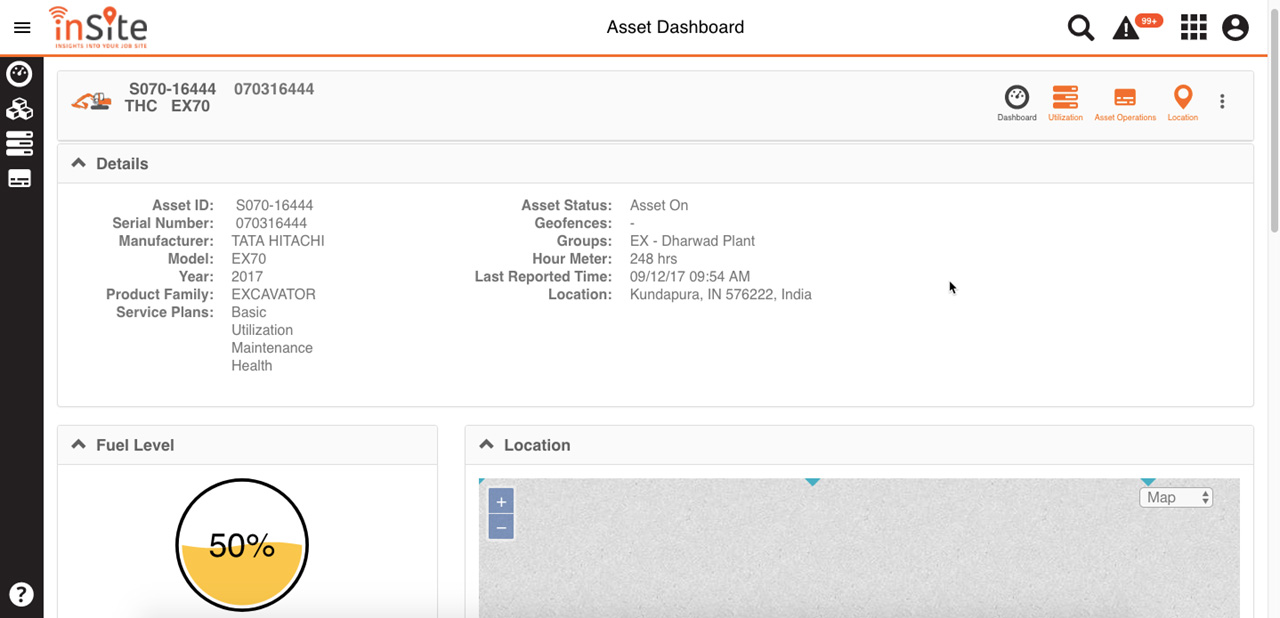Click 'THC' text in the header
Image resolution: width=1280 pixels, height=618 pixels.
pyautogui.click(x=141, y=106)
